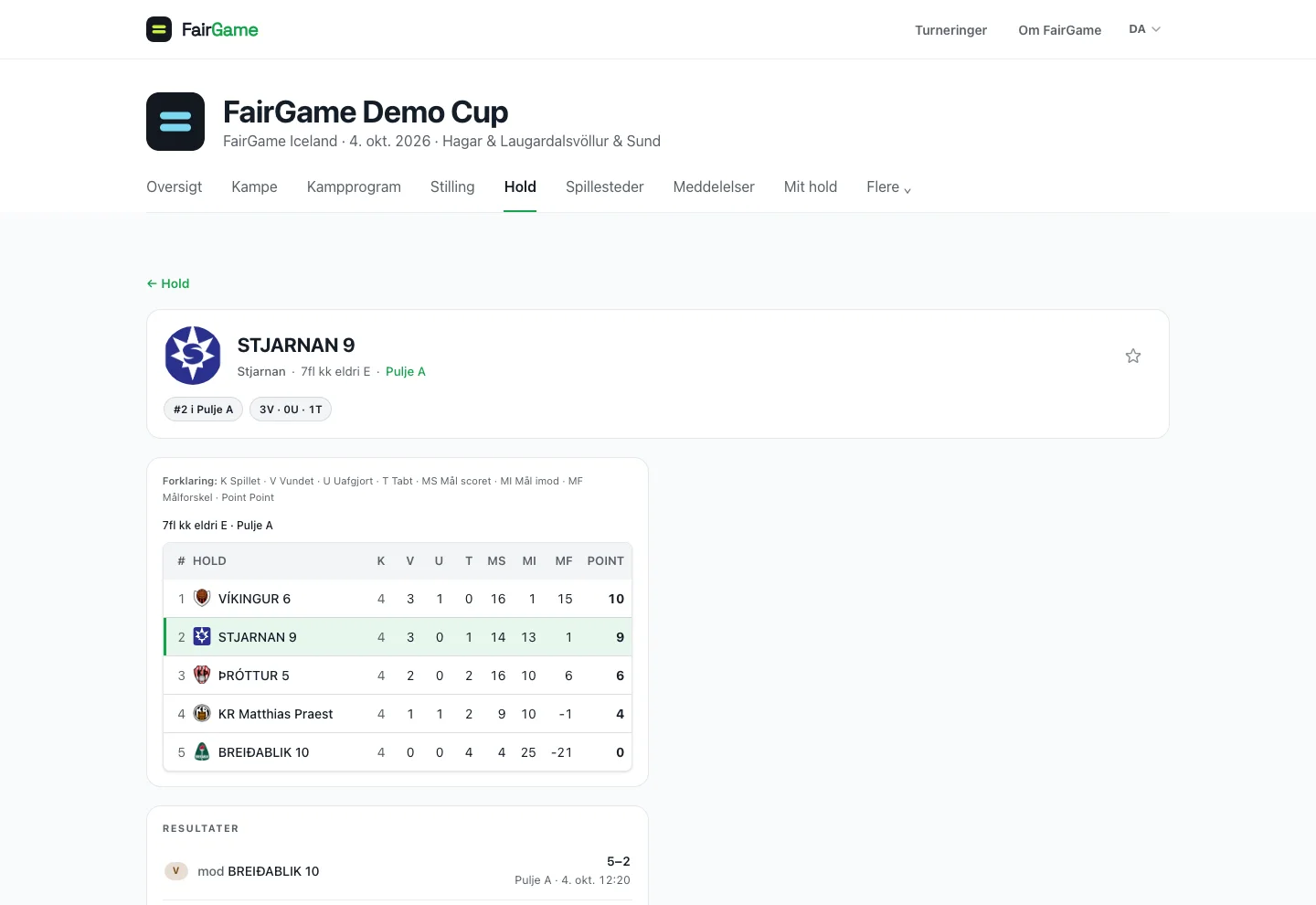
Task: Click the 5–2 result score
Action: tap(619, 861)
